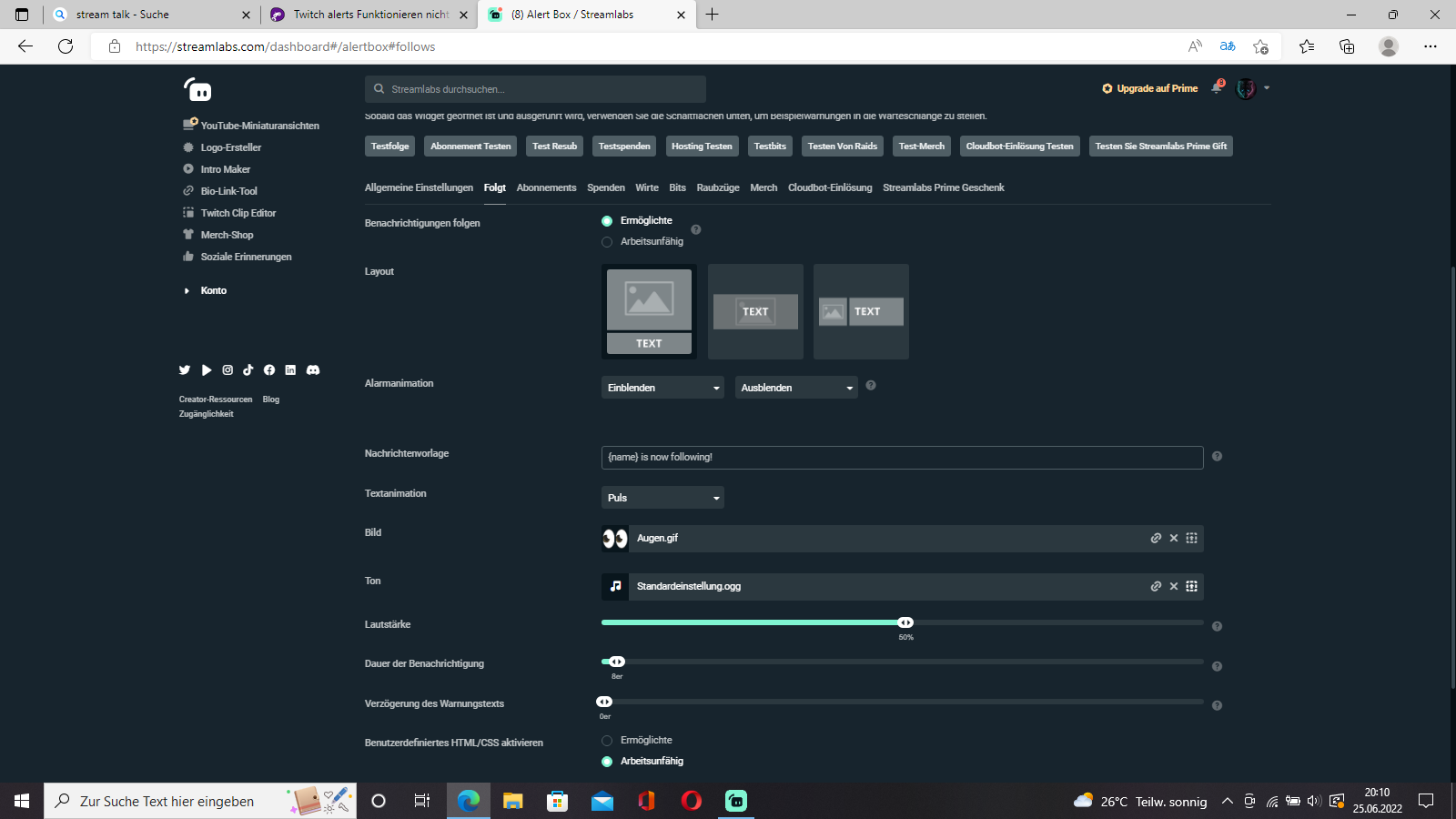
Task: Open the Ausblenden animation dropdown
Action: [796, 388]
